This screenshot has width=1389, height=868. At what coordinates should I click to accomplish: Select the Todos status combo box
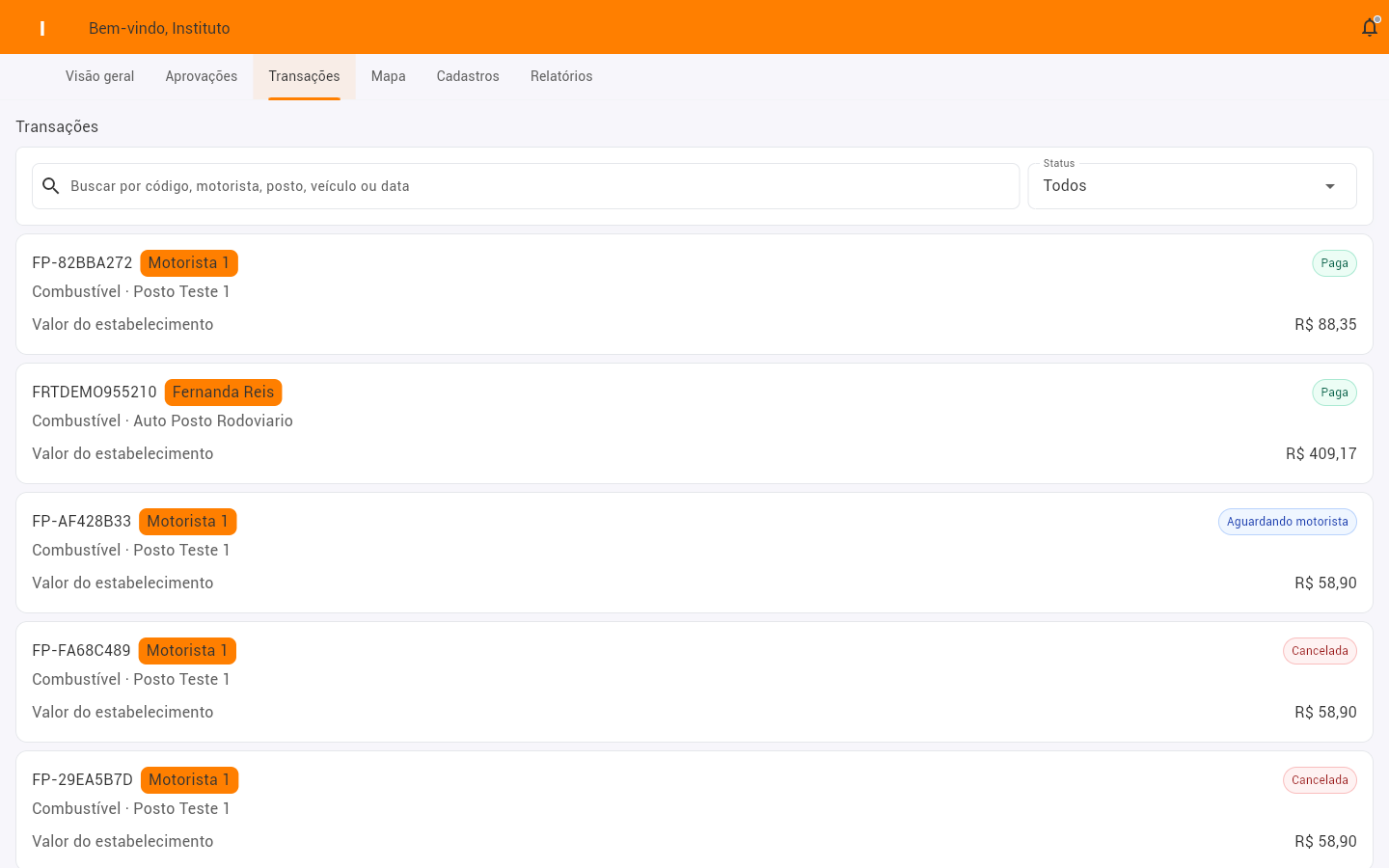[x=1192, y=186]
